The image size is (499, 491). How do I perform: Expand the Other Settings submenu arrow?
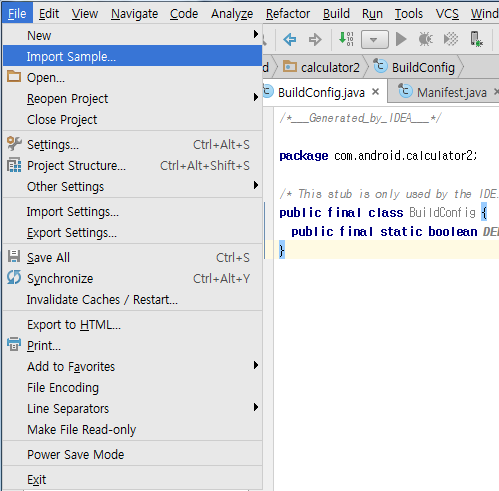[256, 185]
